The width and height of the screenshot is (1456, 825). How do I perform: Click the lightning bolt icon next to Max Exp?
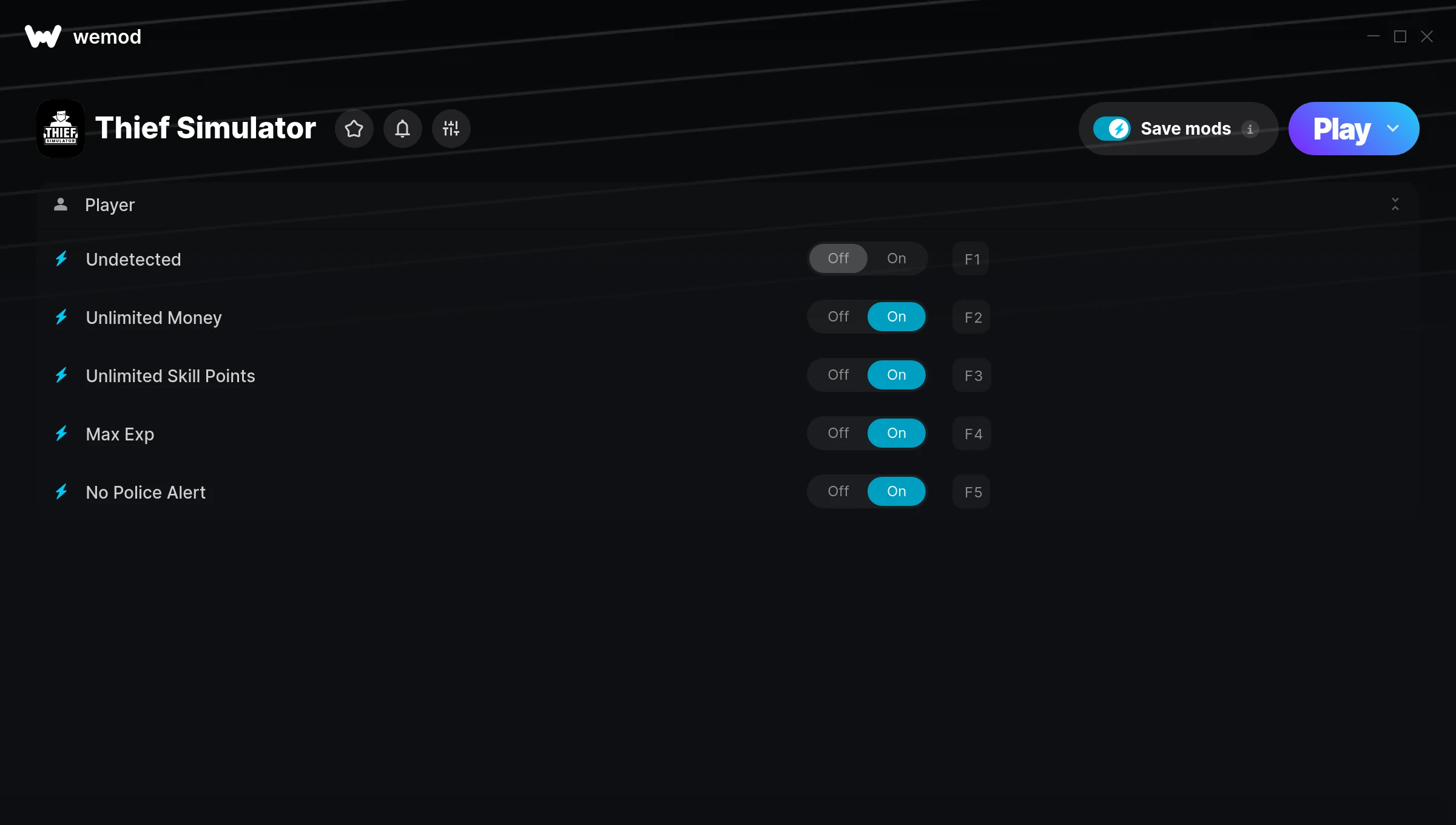pos(61,432)
